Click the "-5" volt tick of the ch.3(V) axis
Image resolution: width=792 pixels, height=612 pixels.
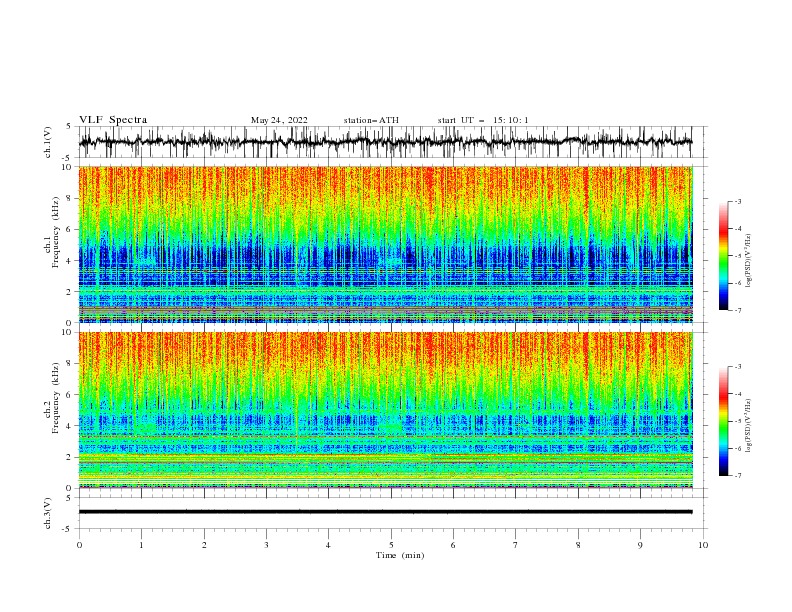click(x=68, y=529)
